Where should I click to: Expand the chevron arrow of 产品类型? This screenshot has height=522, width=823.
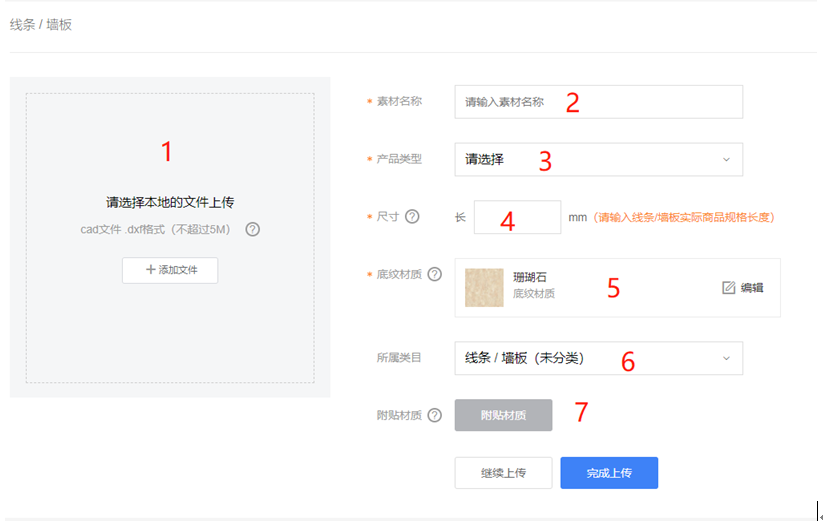[726, 159]
